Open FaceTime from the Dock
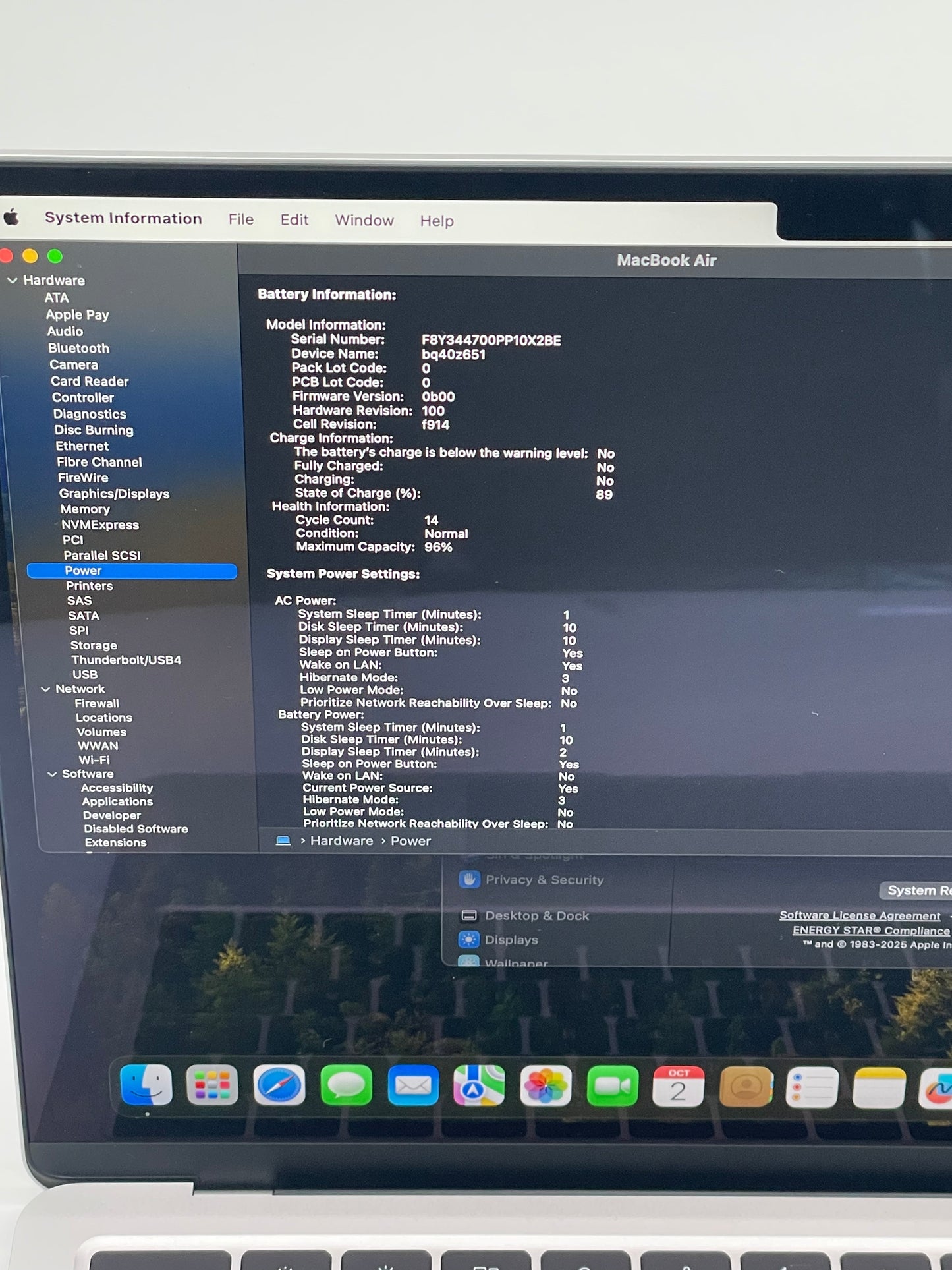Screen dimensions: 952x1270 pos(612,1085)
